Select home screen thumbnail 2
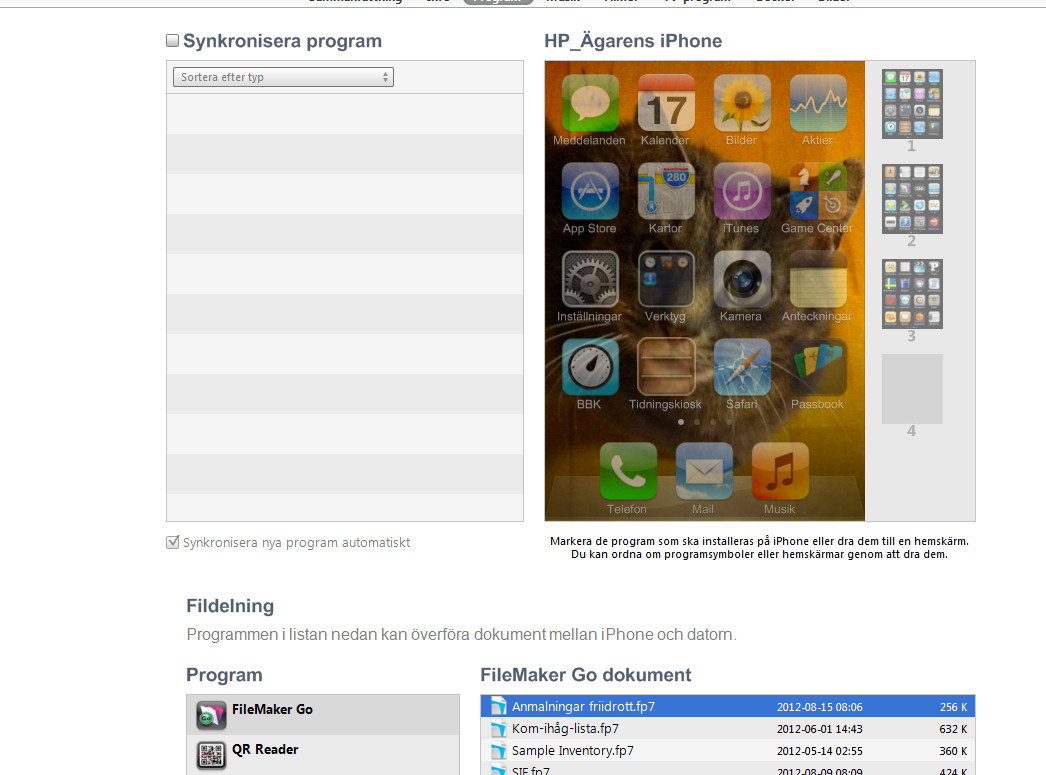This screenshot has height=775, width=1046. pyautogui.click(x=912, y=199)
